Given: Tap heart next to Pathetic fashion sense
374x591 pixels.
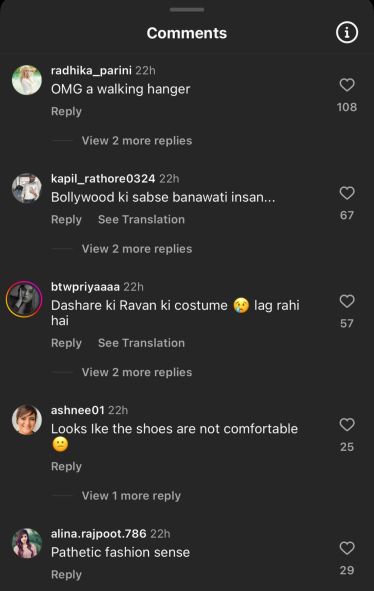Looking at the screenshot, I should (x=347, y=548).
